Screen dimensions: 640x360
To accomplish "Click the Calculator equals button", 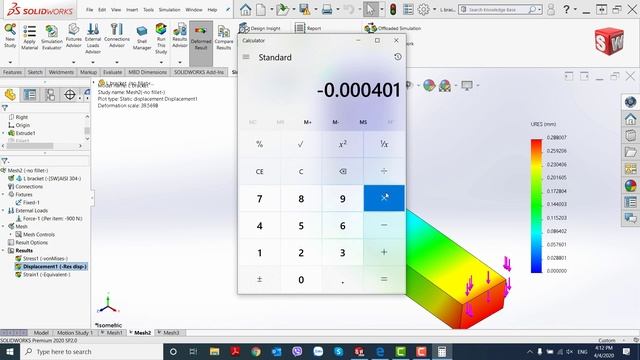I will click(384, 280).
